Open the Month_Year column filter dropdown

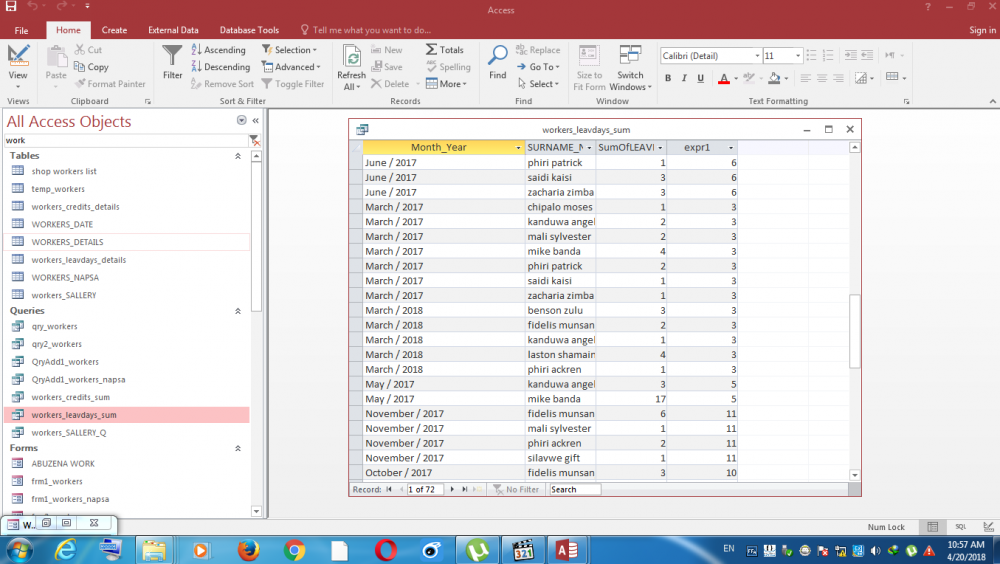click(x=518, y=148)
